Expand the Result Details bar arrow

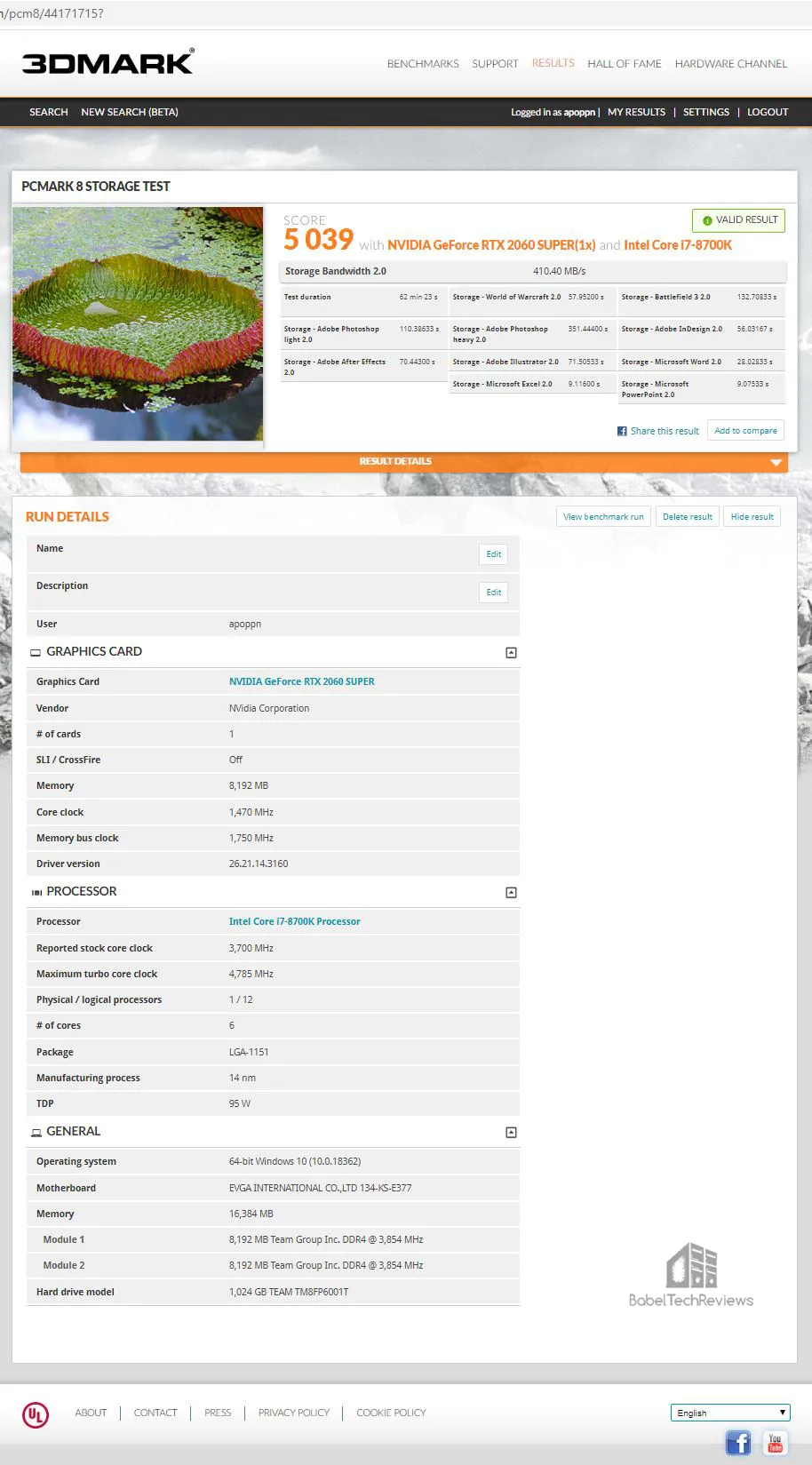tap(776, 462)
